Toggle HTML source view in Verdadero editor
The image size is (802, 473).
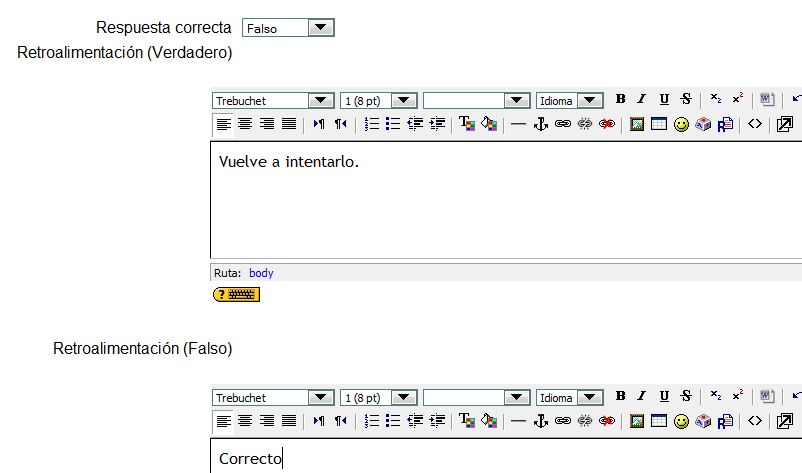[x=755, y=124]
